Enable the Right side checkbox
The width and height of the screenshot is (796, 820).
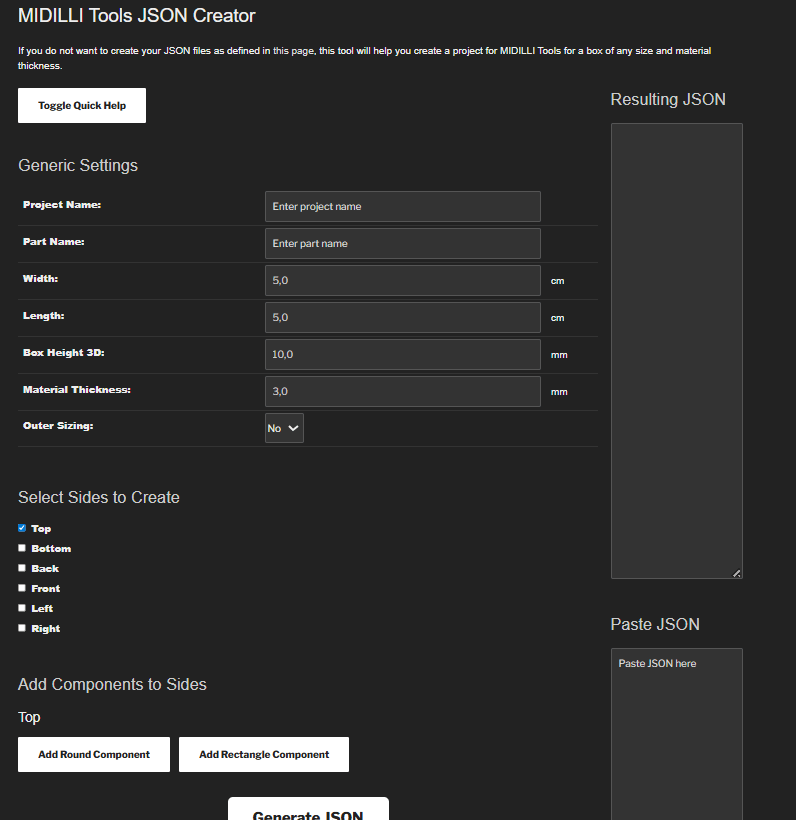22,628
